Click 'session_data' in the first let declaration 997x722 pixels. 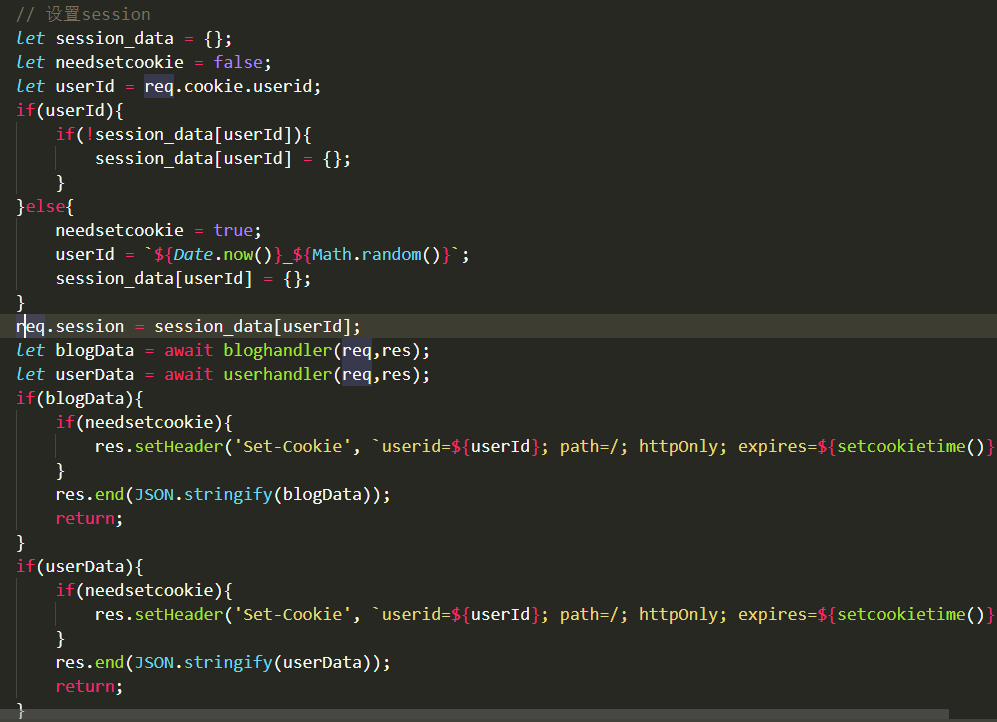(x=114, y=38)
